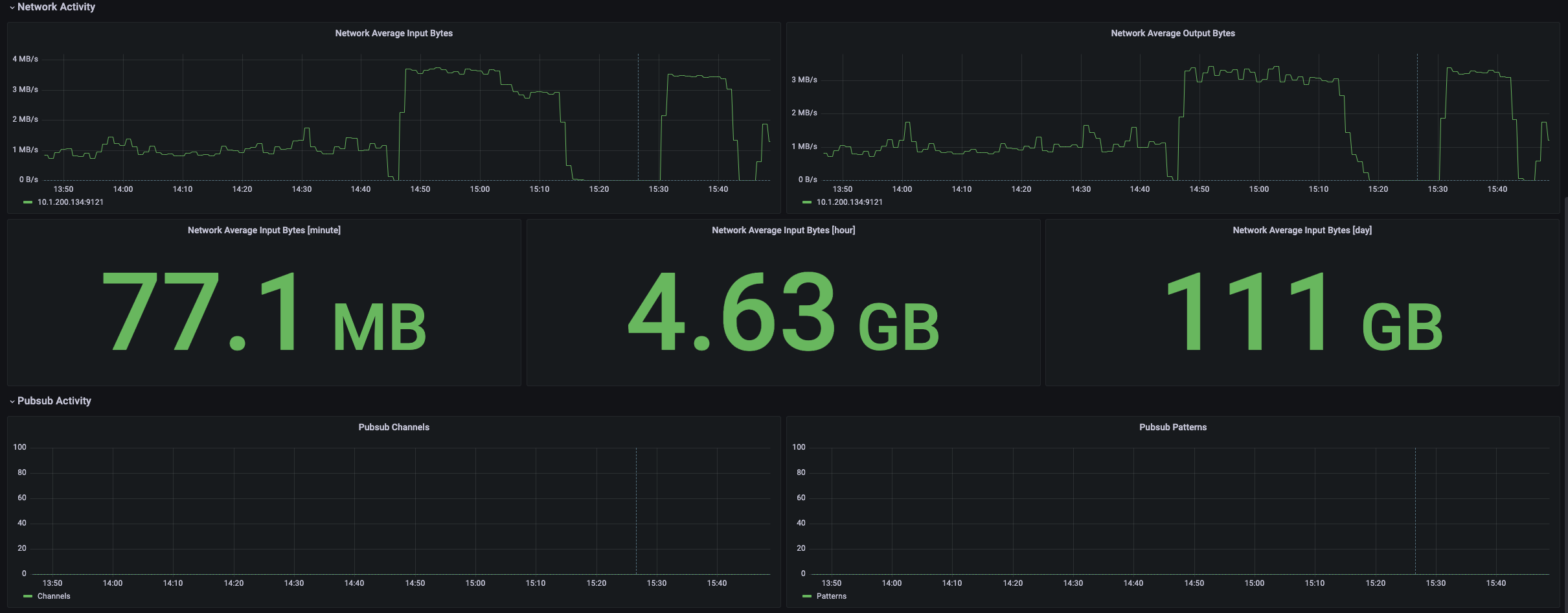
Task: Click the Channels legend color swatch
Action: [x=28, y=596]
